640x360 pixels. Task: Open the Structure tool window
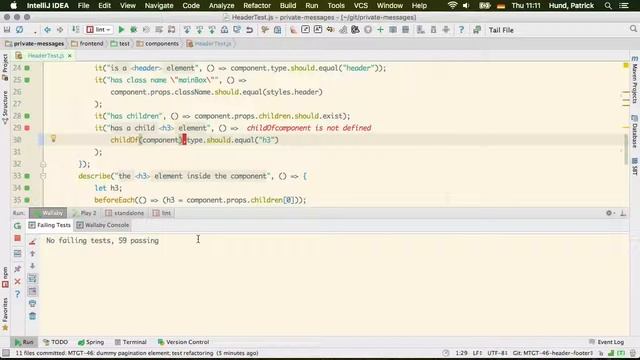pos(5,107)
